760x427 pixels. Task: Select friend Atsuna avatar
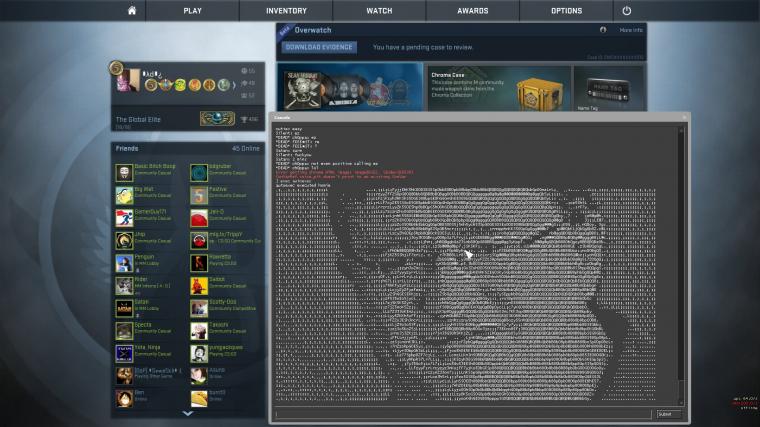tap(199, 376)
